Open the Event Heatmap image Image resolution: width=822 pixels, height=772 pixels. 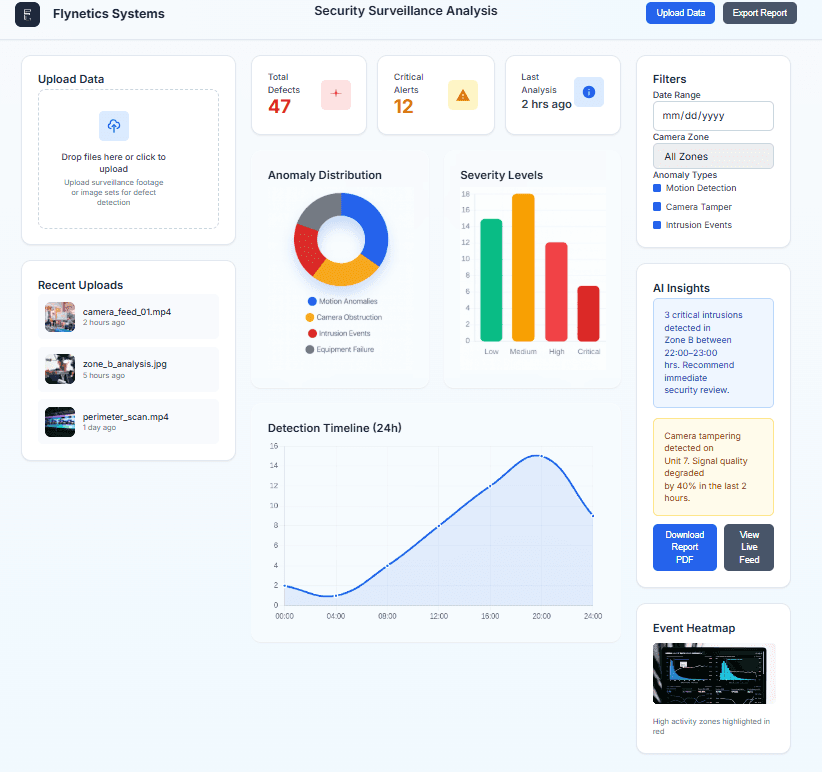point(713,673)
